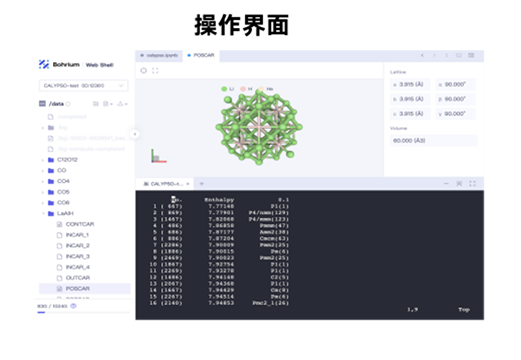
Task: Click the storage usage progress bar
Action: (83, 313)
